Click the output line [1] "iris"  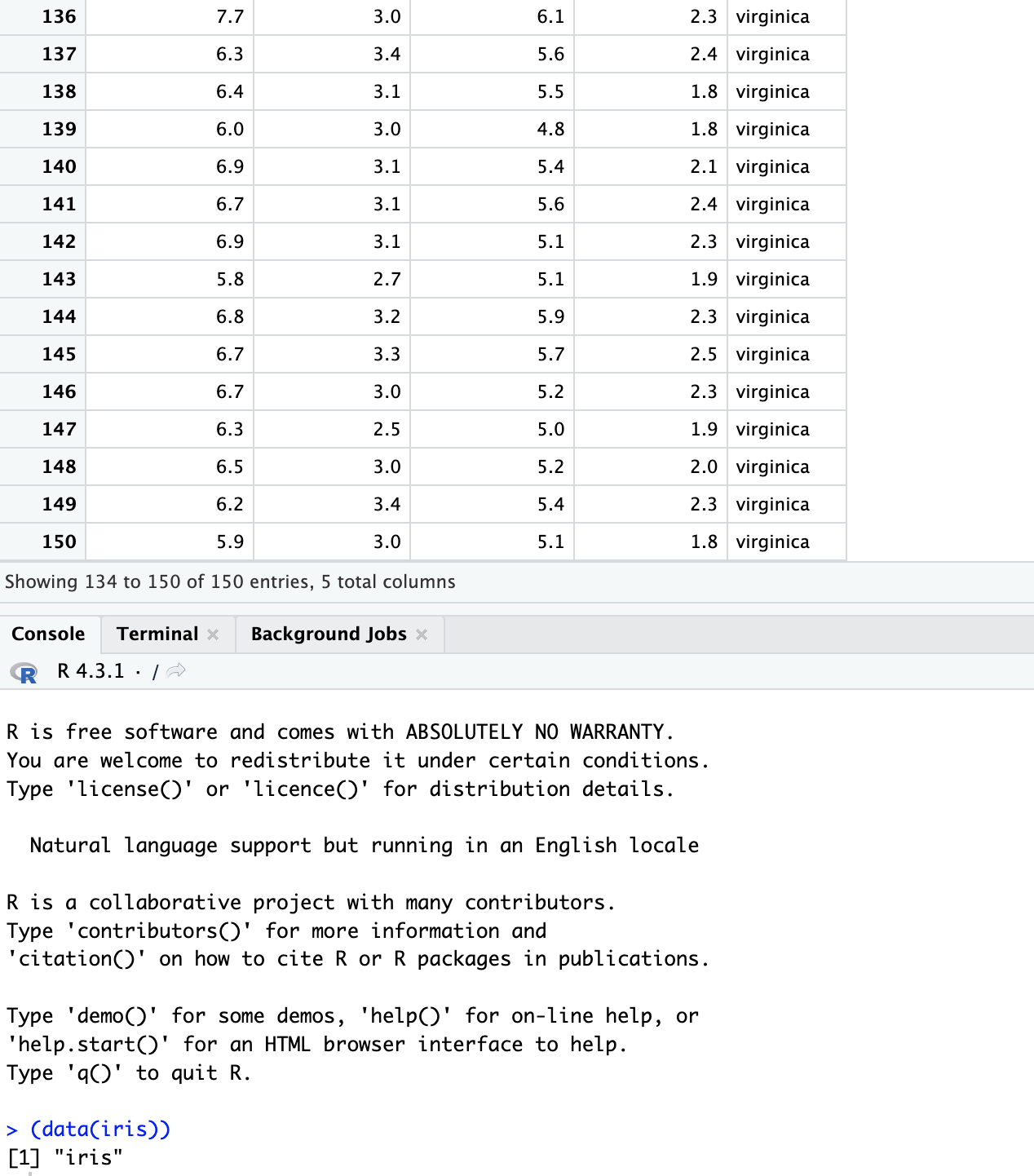pos(65,1157)
